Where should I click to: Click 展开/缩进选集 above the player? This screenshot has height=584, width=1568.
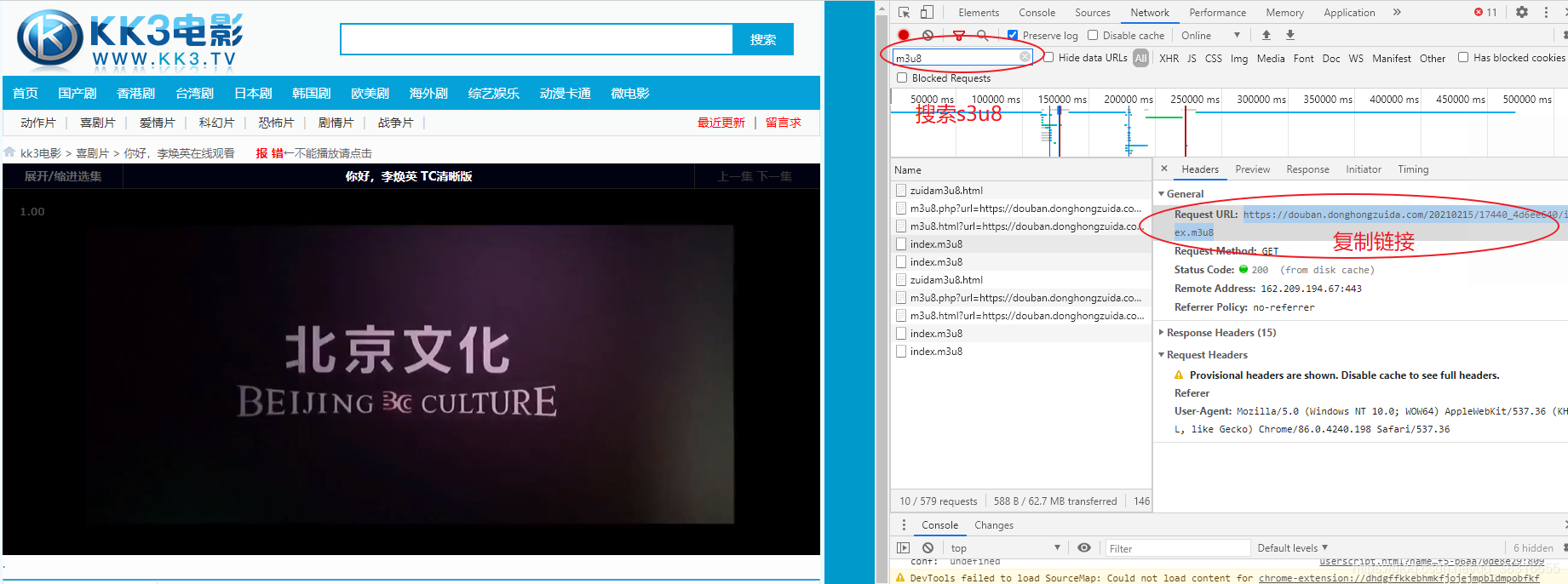(x=63, y=176)
